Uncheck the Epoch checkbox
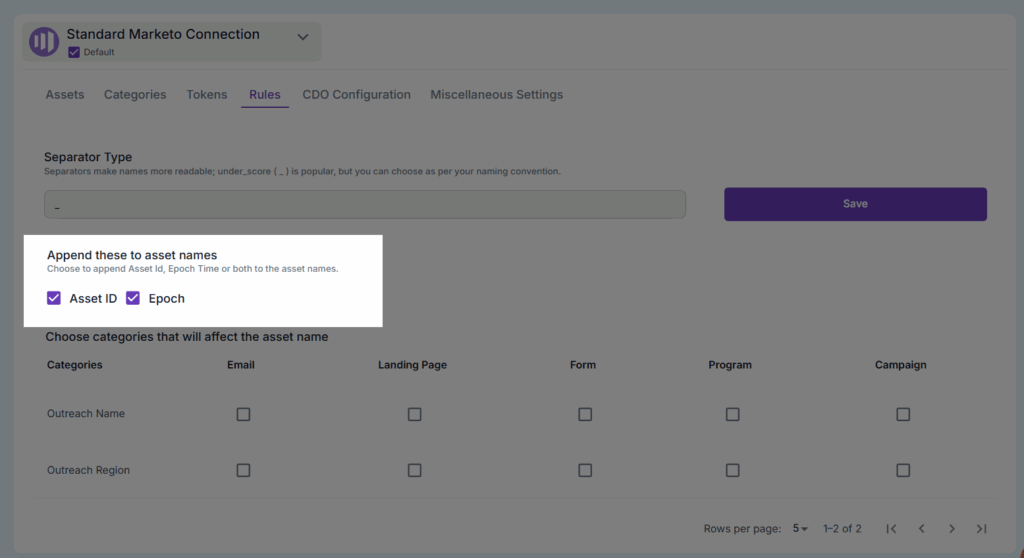The height and width of the screenshot is (558, 1024). pos(133,298)
